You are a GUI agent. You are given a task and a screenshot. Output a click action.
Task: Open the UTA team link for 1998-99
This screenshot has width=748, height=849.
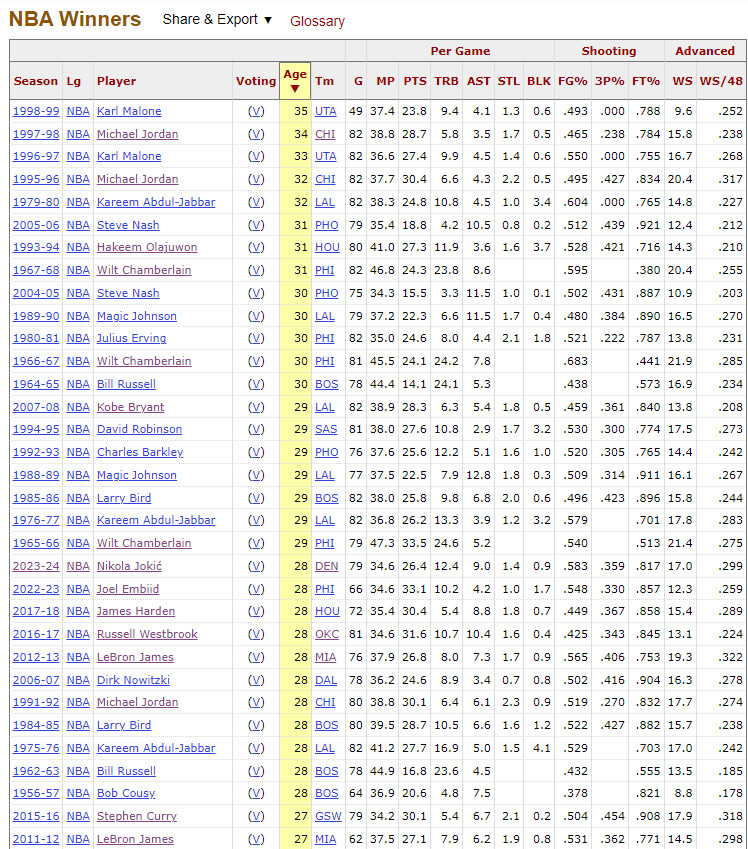click(326, 111)
